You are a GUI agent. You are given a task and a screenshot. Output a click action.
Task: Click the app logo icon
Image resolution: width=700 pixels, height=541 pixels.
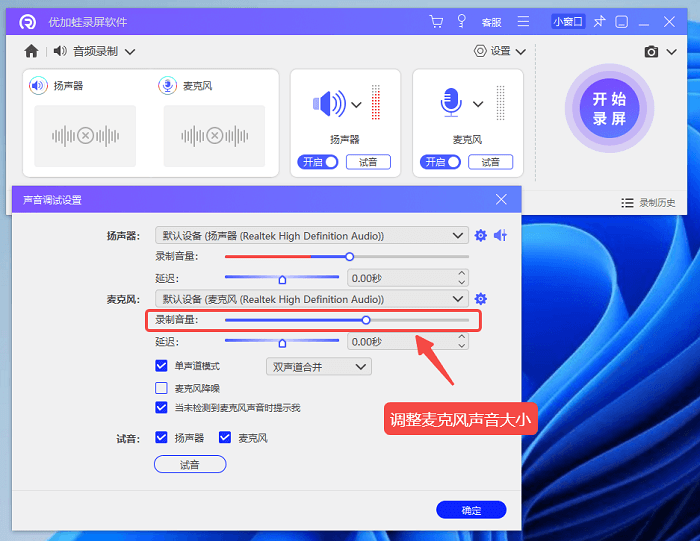27,21
